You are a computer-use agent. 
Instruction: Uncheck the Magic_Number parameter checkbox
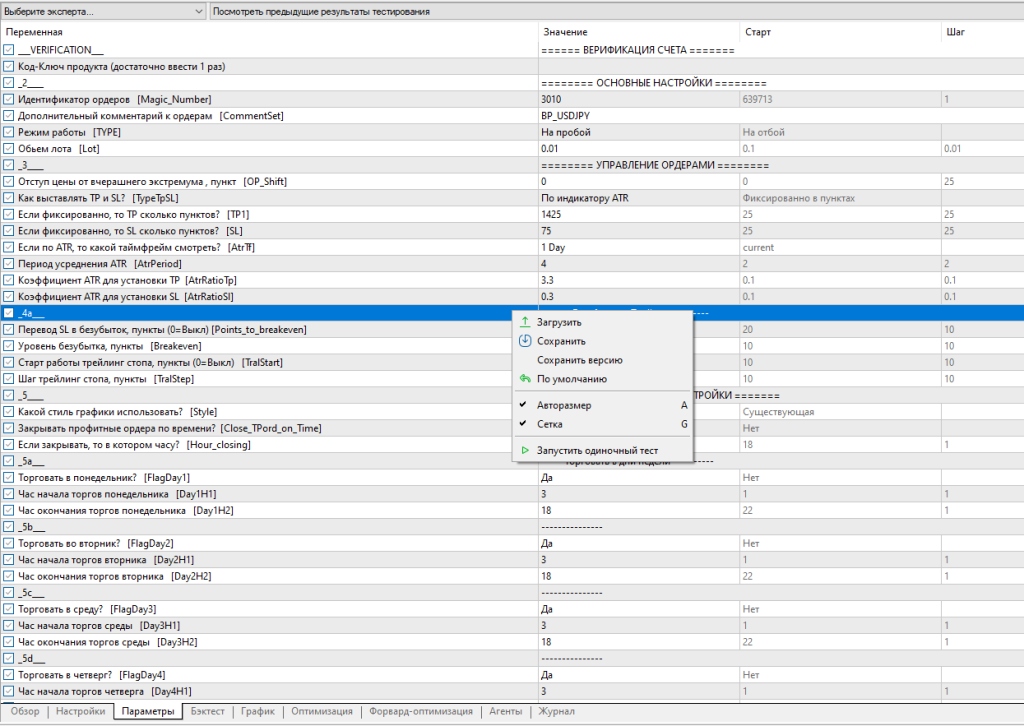9,100
